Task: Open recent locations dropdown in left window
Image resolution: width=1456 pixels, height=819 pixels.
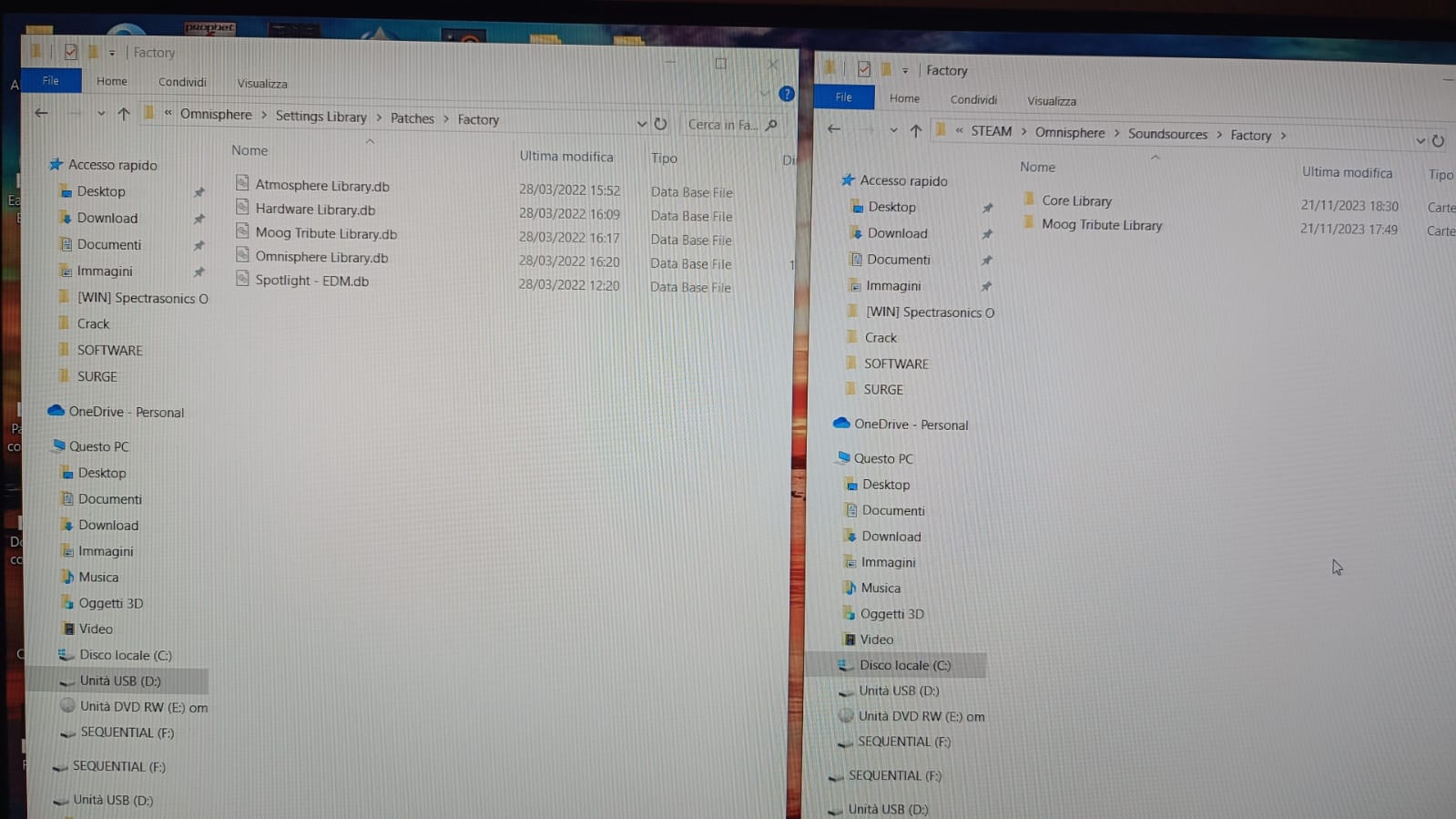Action: tap(100, 114)
